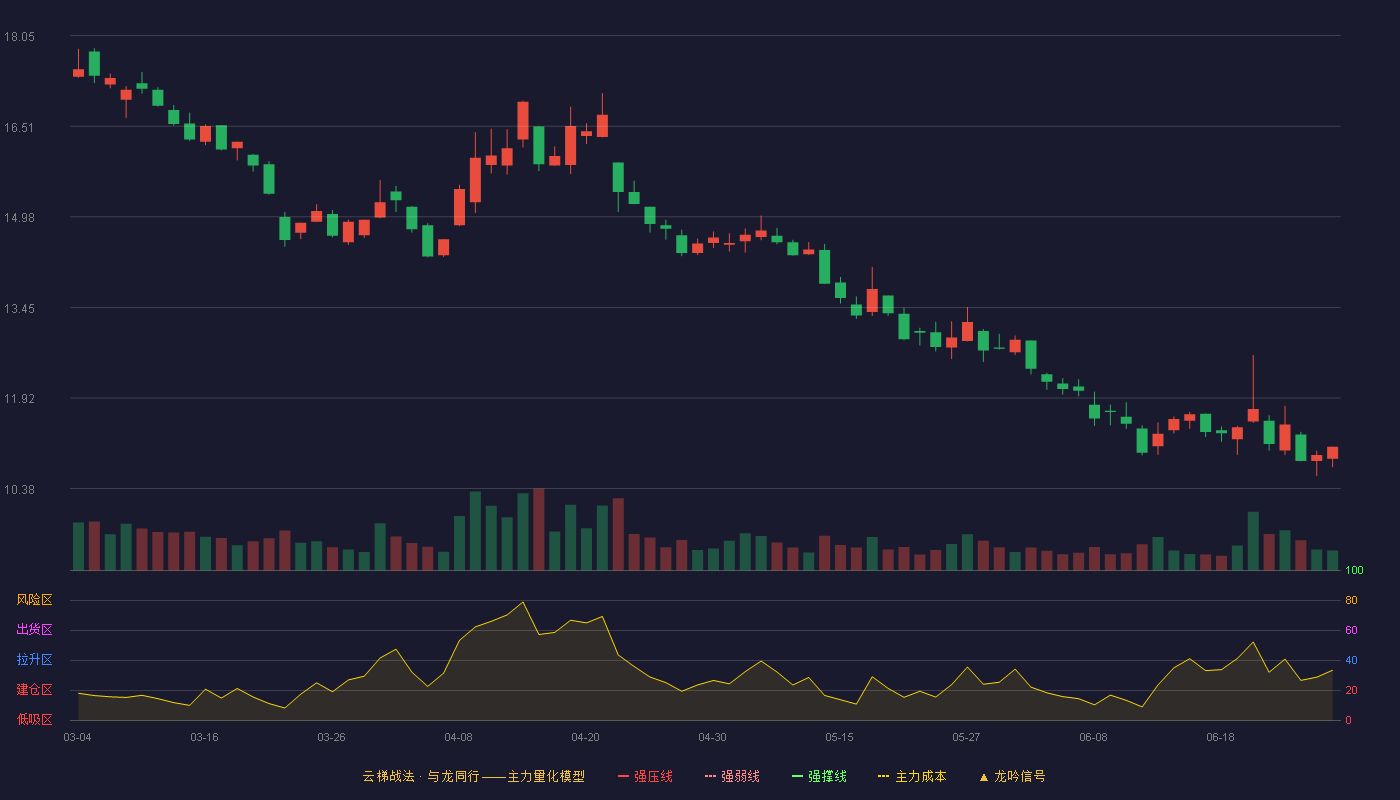Click the 04-20 date axis label
Screen dimensions: 1400x800
585,737
